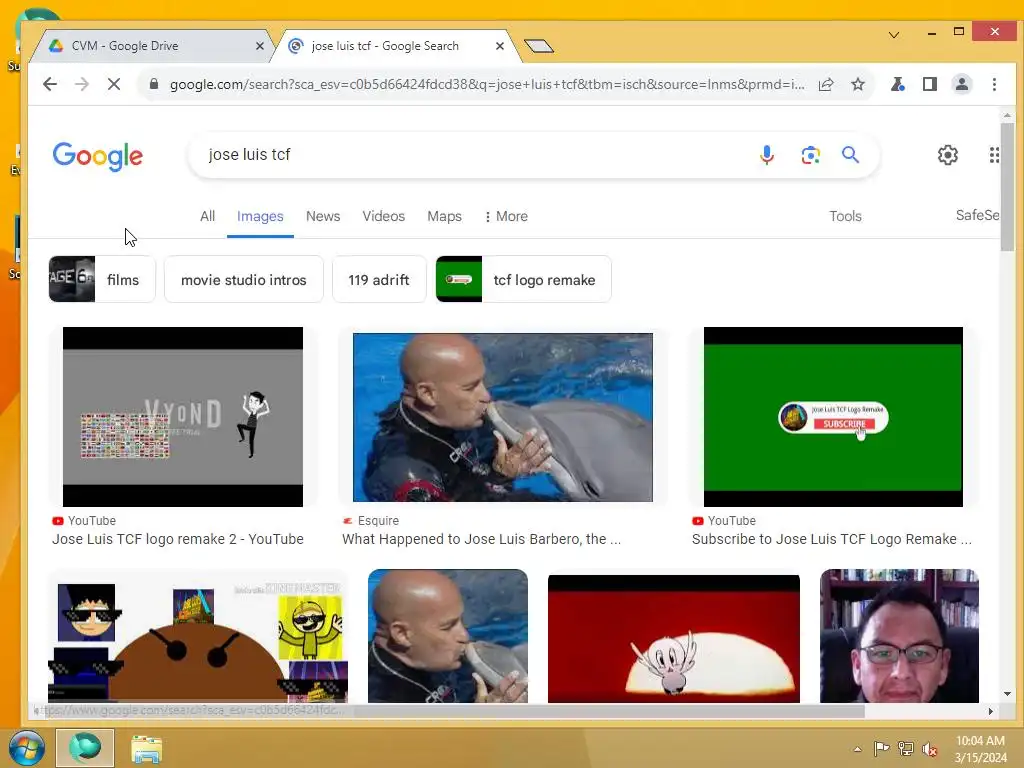Open Videos results
Screen dimensions: 1024x768
click(383, 216)
